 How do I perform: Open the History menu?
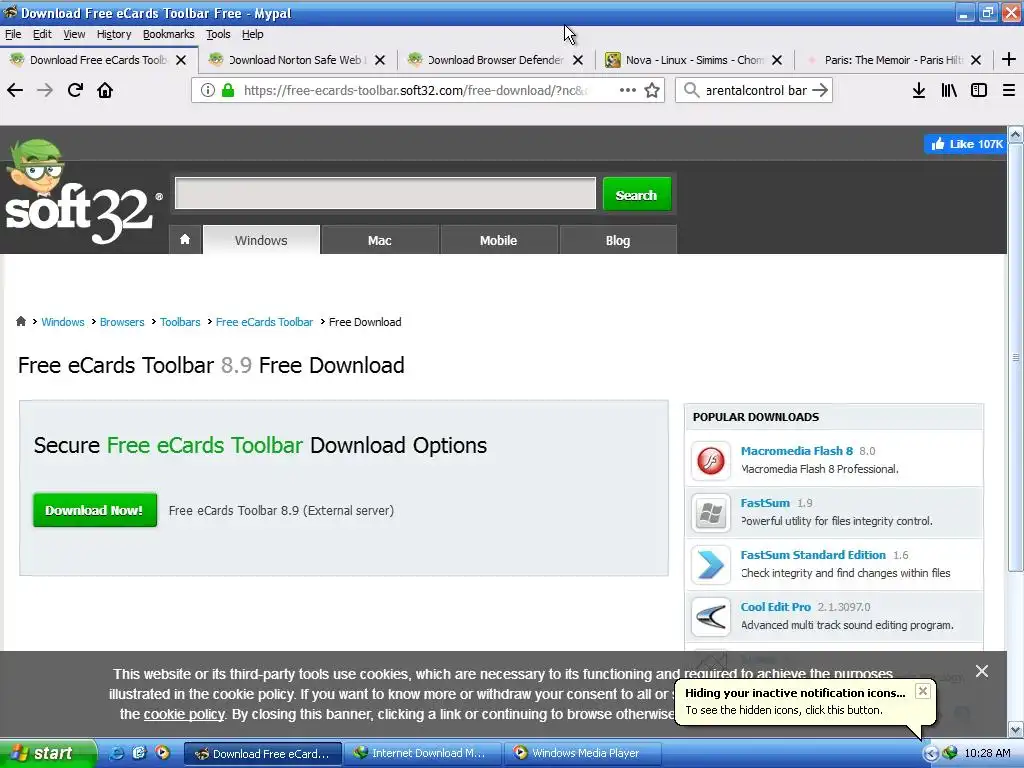114,34
